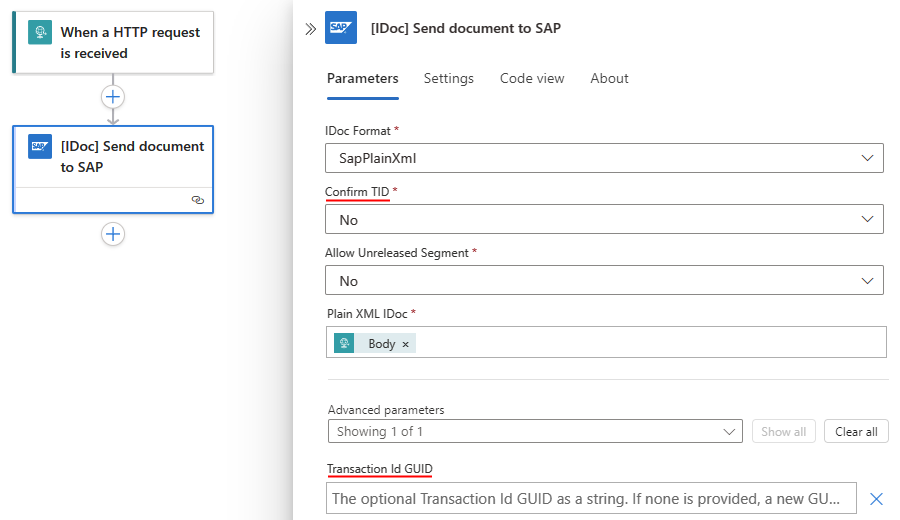900x520 pixels.
Task: Collapse the details pane with double chevron
Action: pos(310,29)
